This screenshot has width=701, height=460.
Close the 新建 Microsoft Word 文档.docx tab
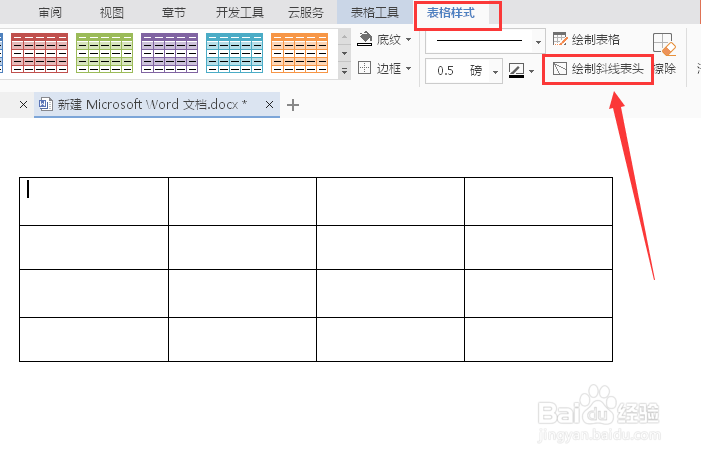[x=269, y=105]
